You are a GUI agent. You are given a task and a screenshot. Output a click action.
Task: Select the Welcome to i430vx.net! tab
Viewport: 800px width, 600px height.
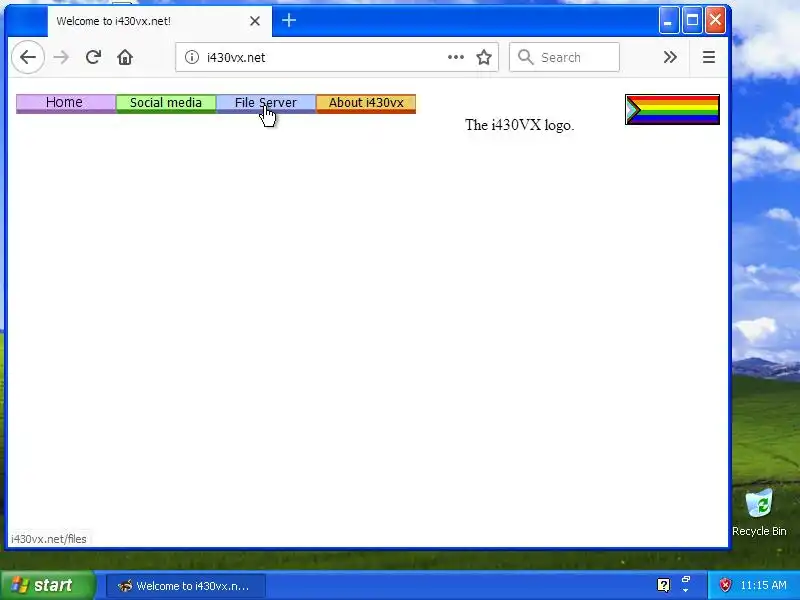160,21
